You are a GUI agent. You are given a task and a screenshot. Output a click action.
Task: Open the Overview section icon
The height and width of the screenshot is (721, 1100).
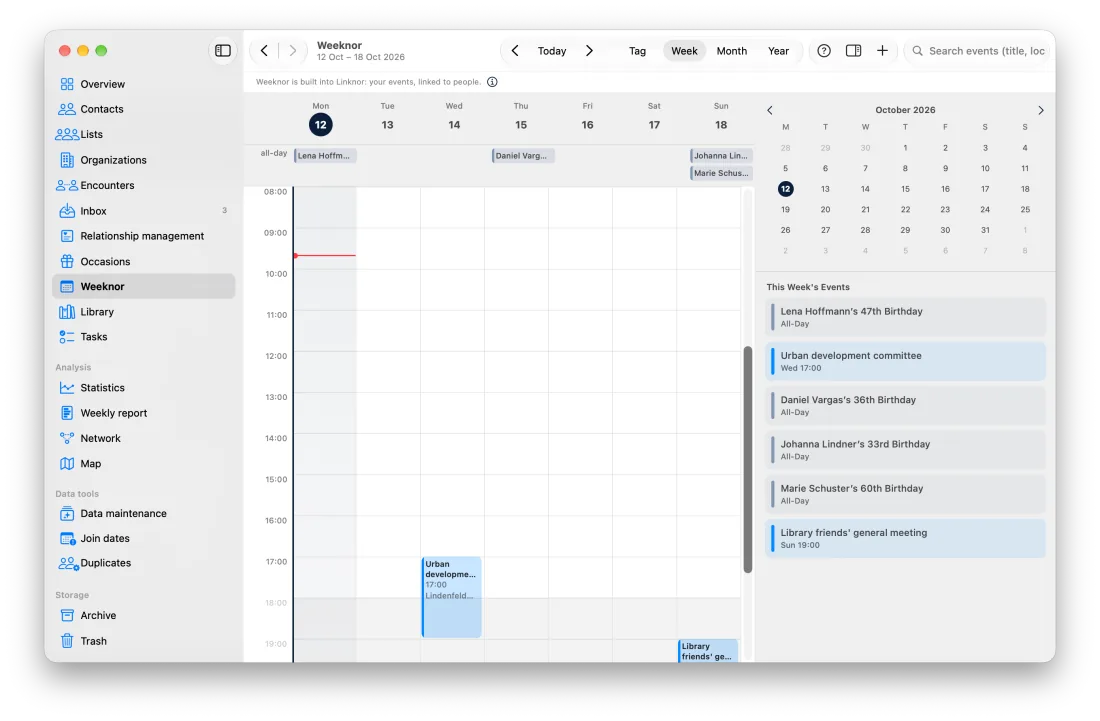67,84
